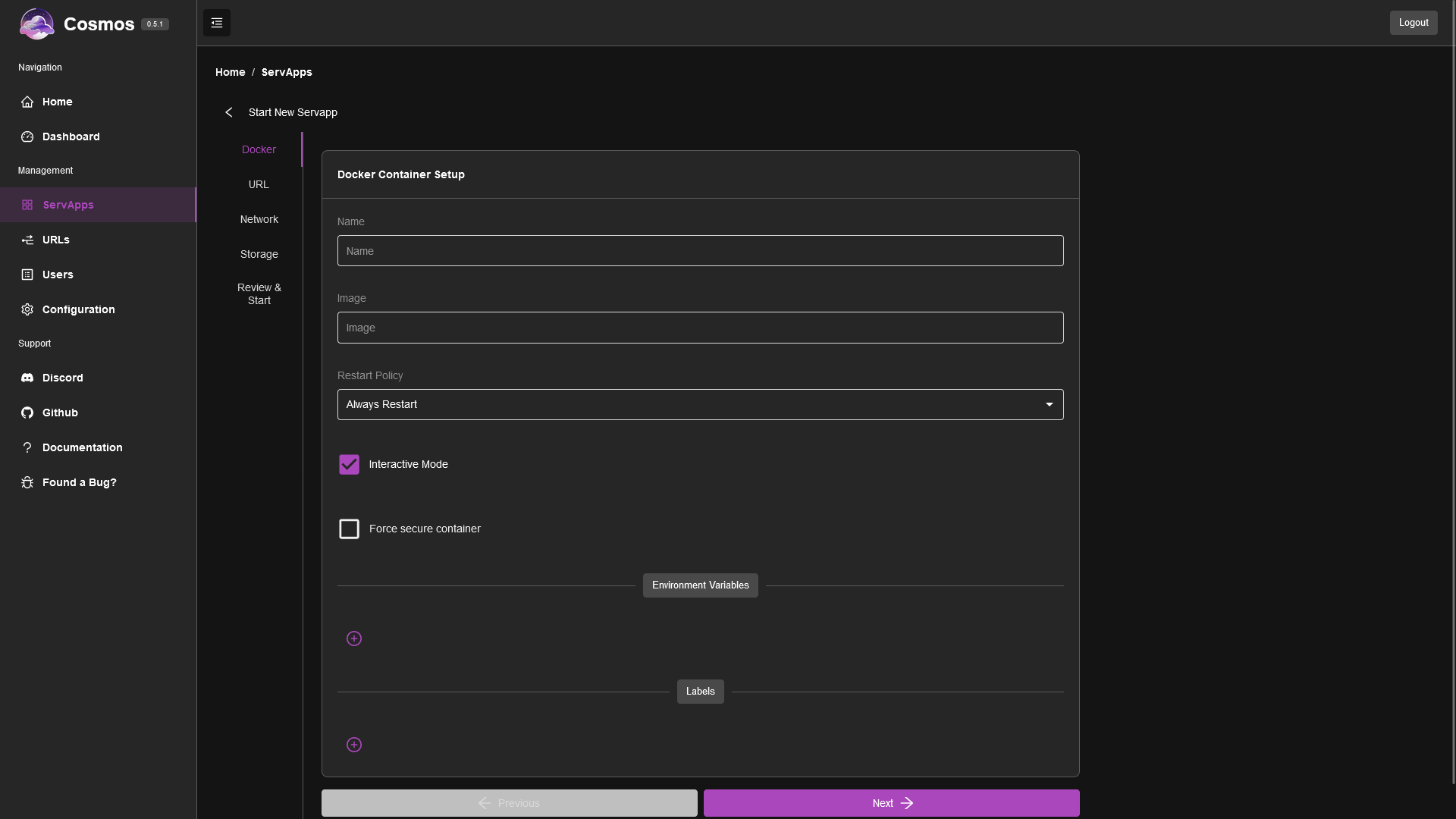Click the Github octocat icon
Screen dimensions: 1456x819
(27, 413)
